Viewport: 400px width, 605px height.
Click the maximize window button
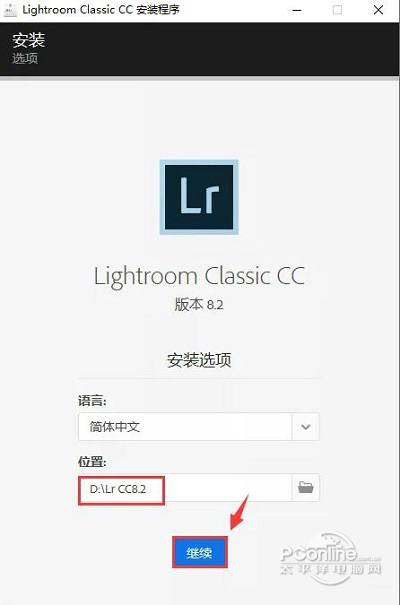pyautogui.click(x=337, y=10)
